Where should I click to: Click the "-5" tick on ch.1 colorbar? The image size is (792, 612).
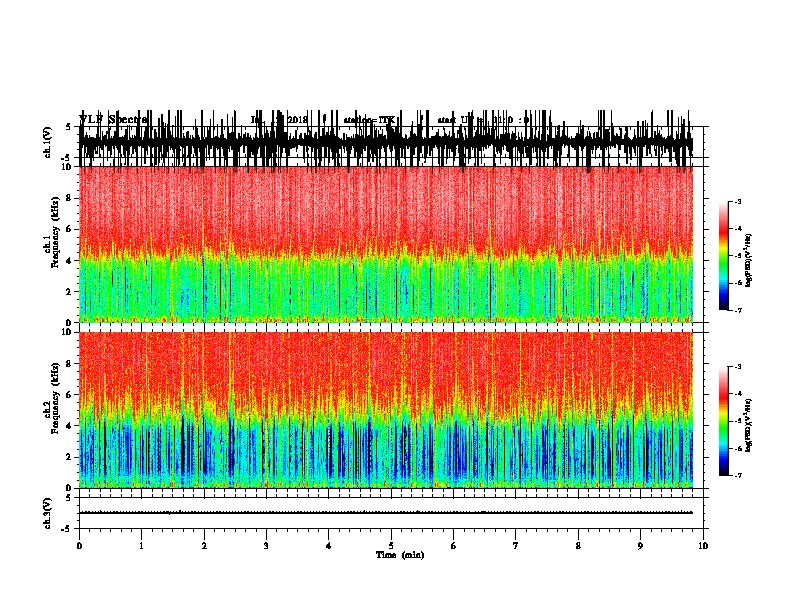tap(737, 256)
